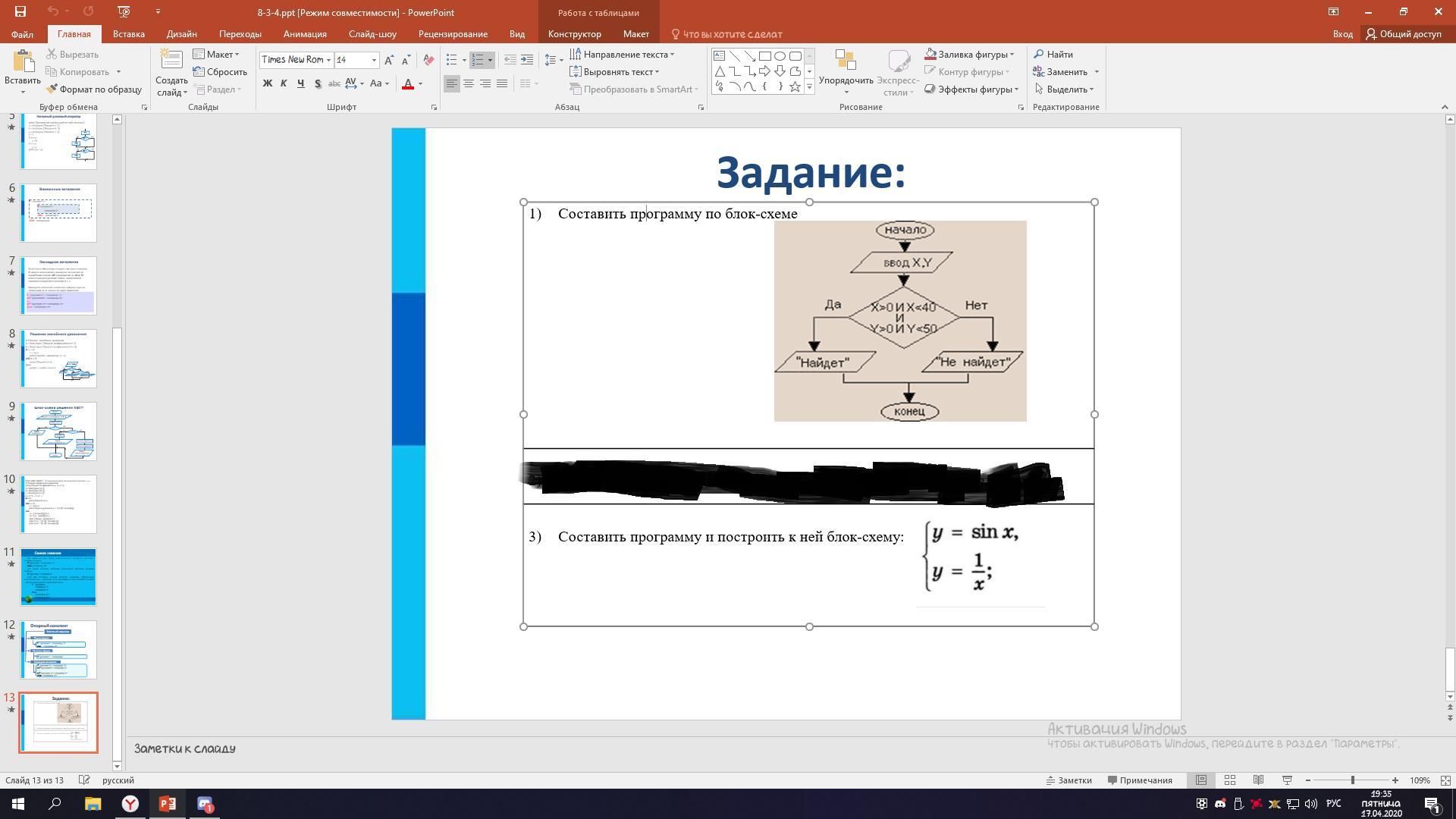Toggle italic formatting button К
The width and height of the screenshot is (1456, 819).
284,83
